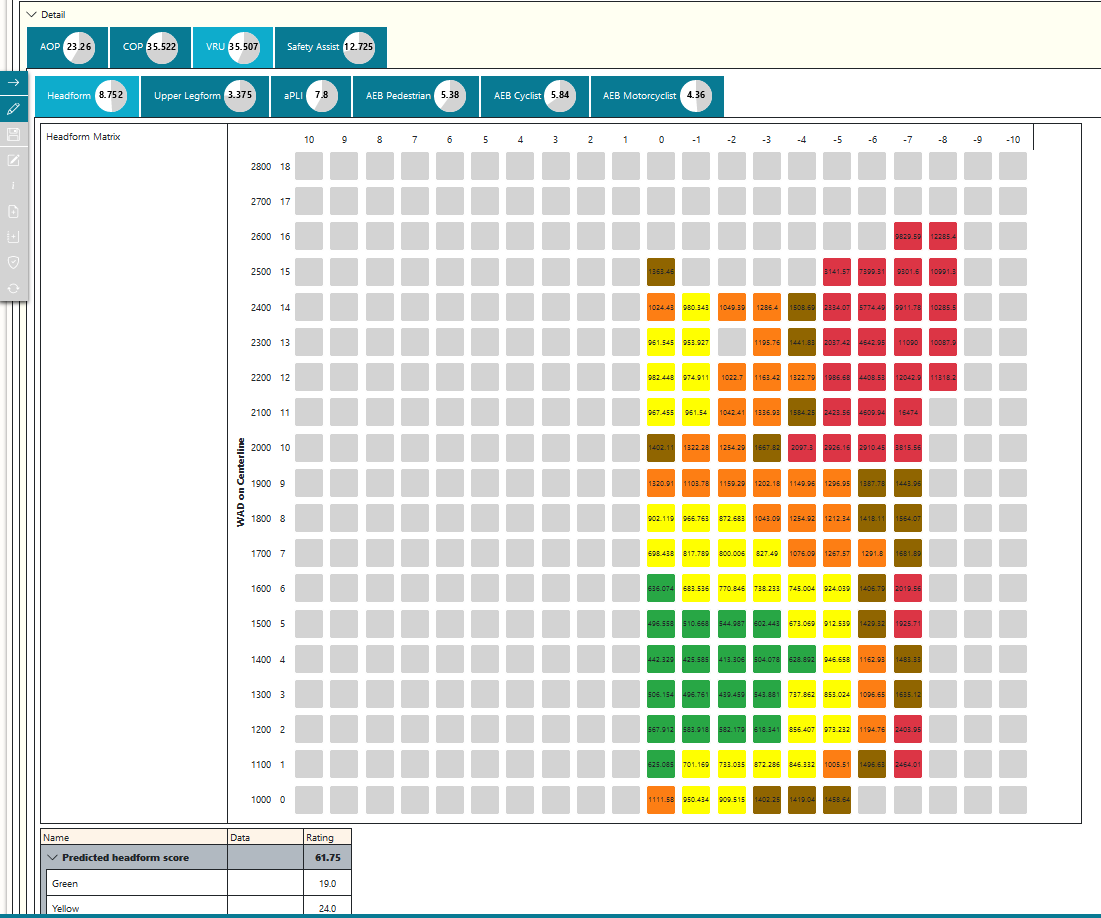Collapse the Detail section
This screenshot has height=918, width=1101.
[x=32, y=14]
